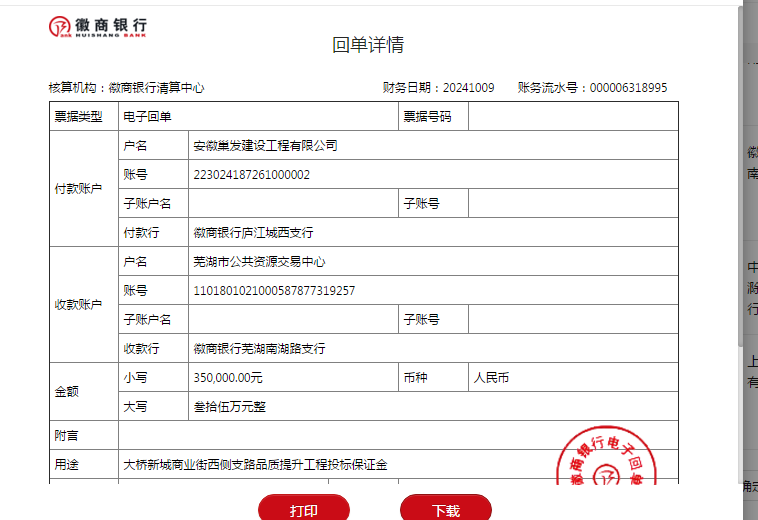Click the uppercase amount 叁拾伍万元整
The width and height of the screenshot is (758, 520).
coord(229,407)
